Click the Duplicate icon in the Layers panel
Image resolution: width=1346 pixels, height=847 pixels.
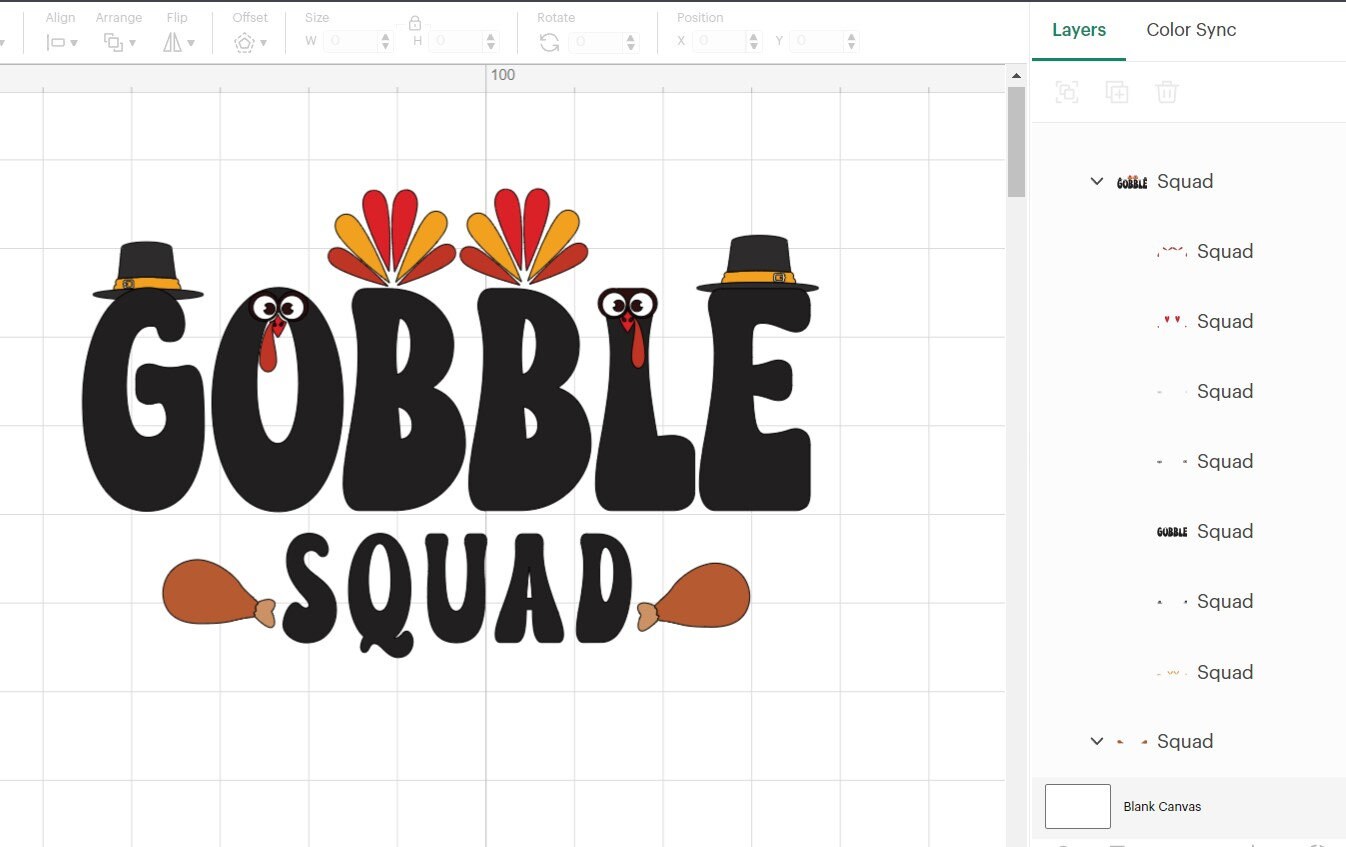point(1117,91)
